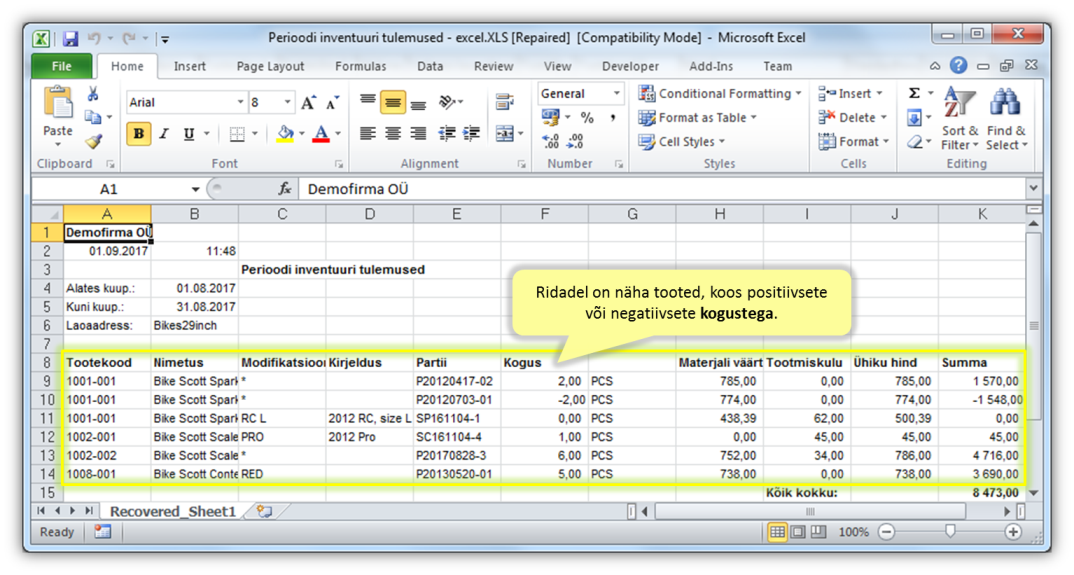This screenshot has height=575, width=1074.
Task: Select Recovered_Sheet1 sheet tab
Action: 173,512
